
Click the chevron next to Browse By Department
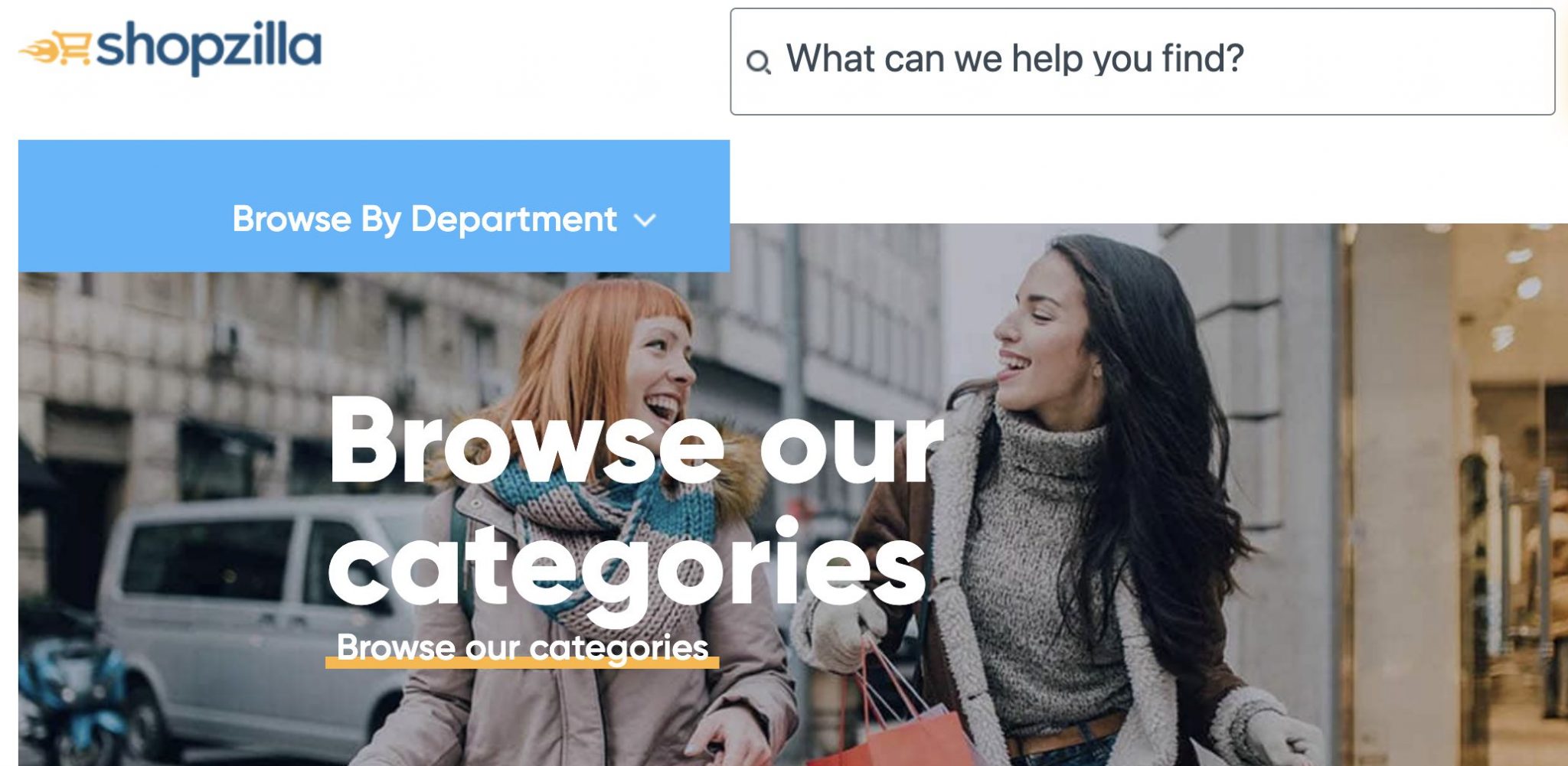[x=645, y=220]
